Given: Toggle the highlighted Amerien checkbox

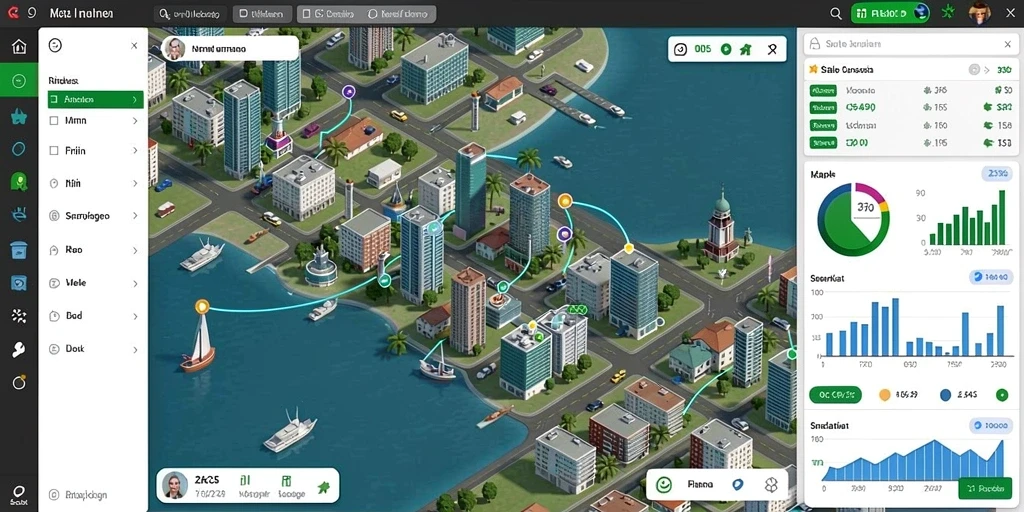Looking at the screenshot, I should (x=54, y=99).
